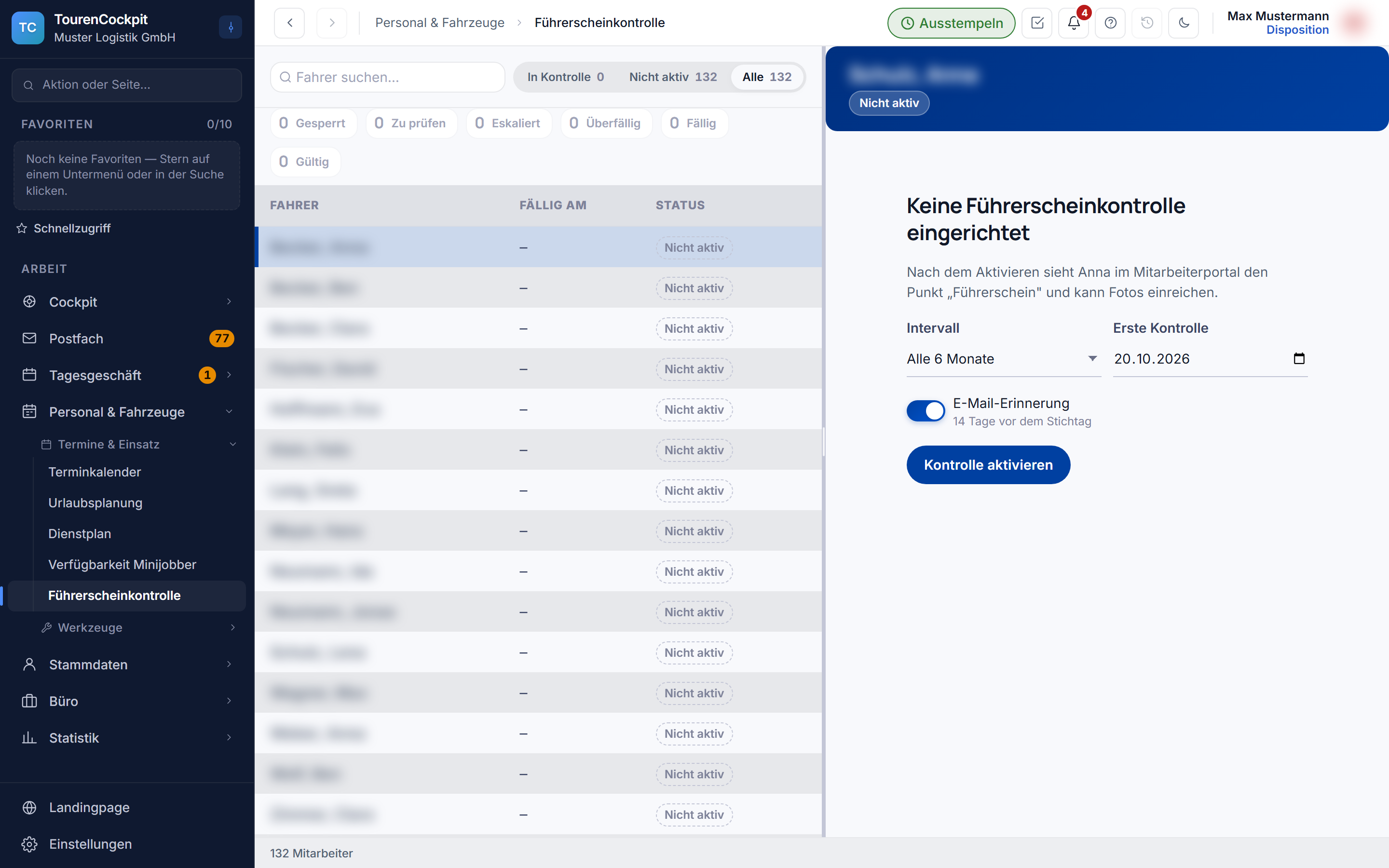
Task: Open the Intervall dropdown Alle 6 Monate
Action: coord(1003,359)
